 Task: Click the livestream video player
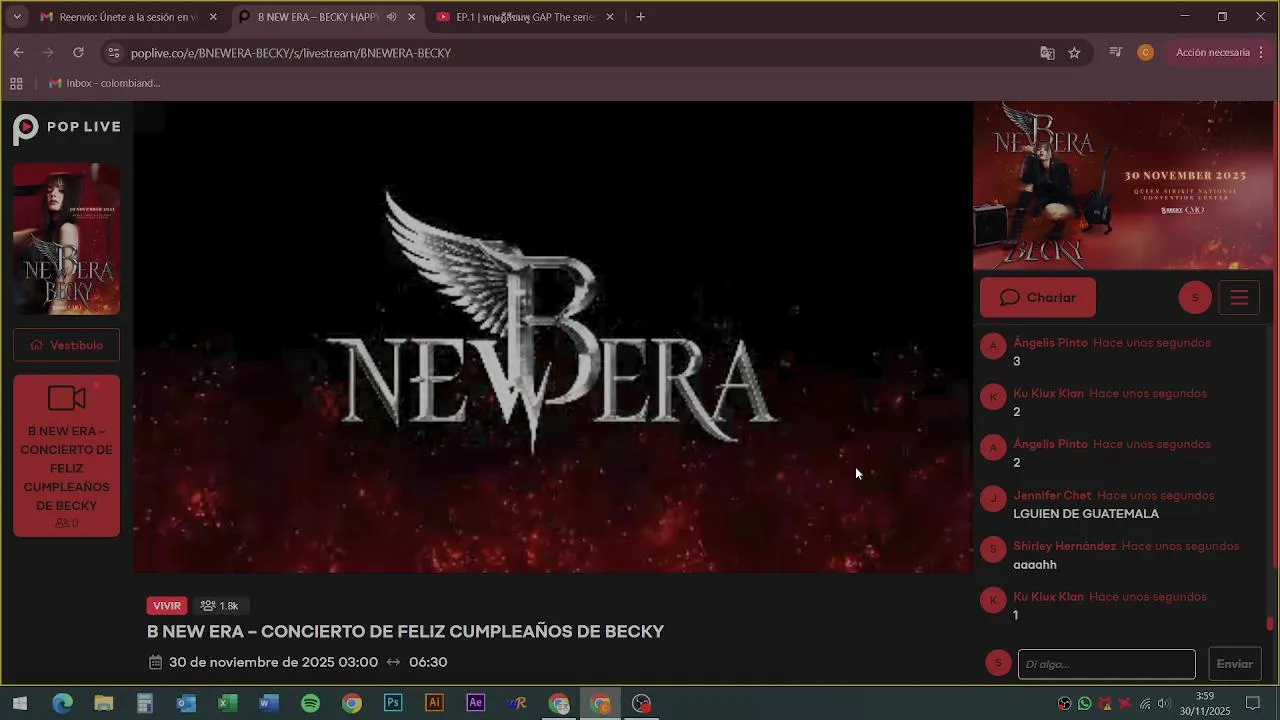553,337
